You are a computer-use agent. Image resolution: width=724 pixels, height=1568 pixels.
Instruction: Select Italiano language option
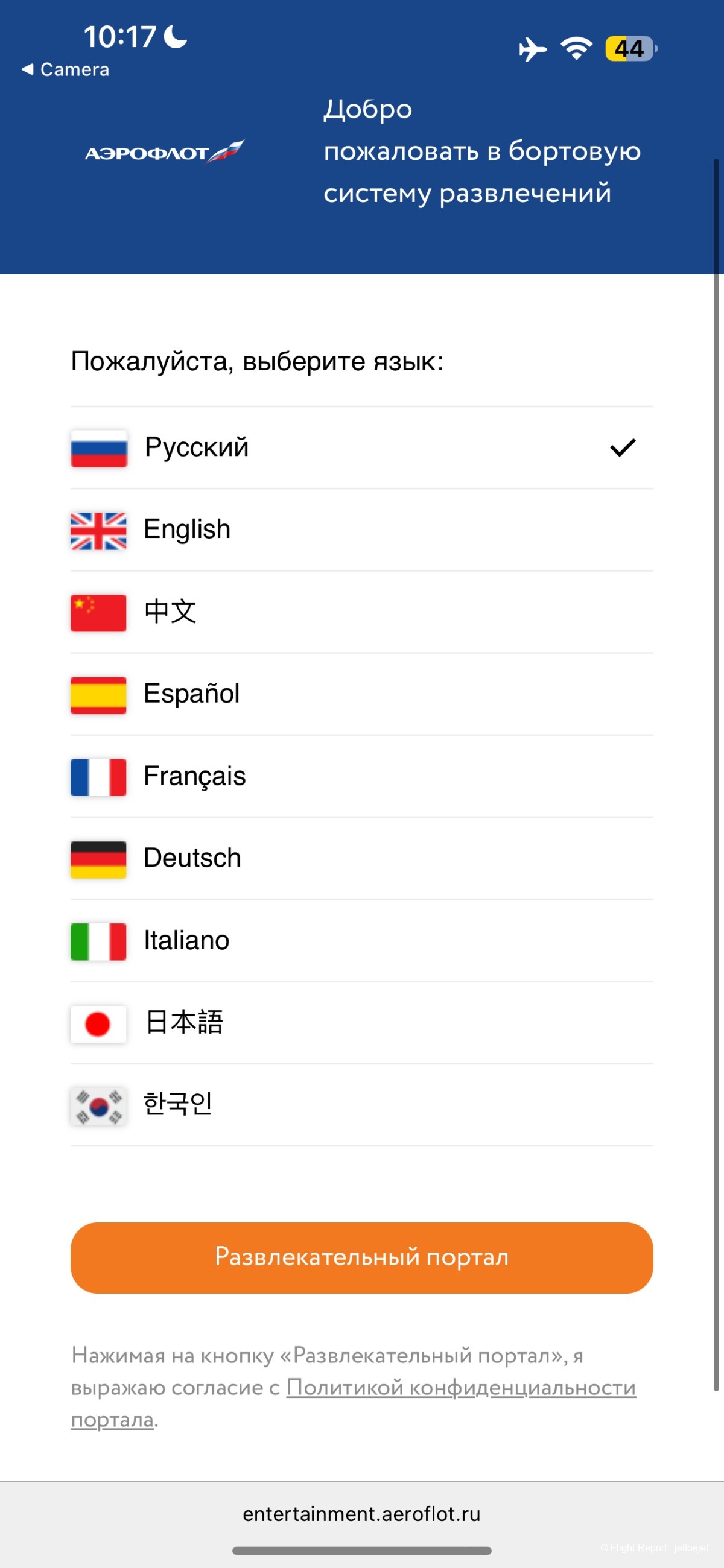pos(186,940)
